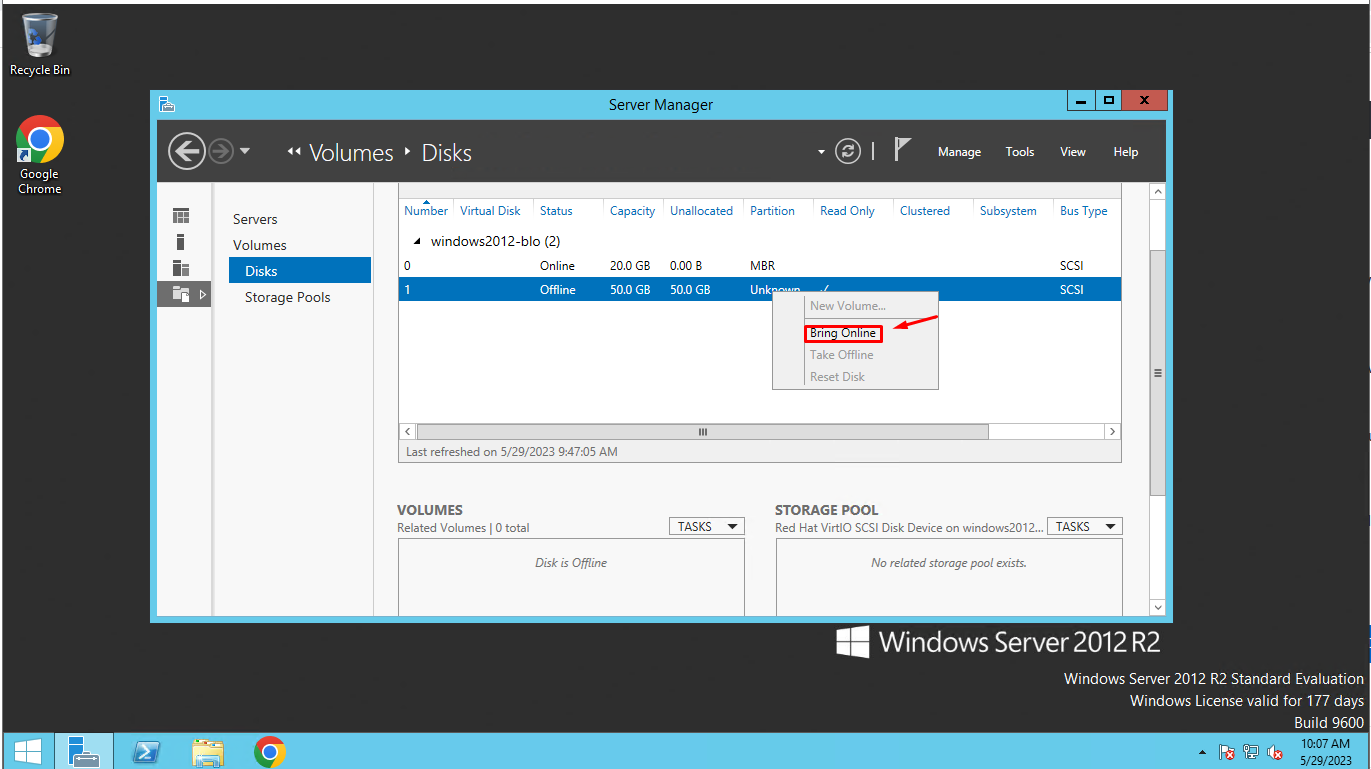Open Google Chrome desktop shortcut
This screenshot has height=769, width=1371.
tap(40, 155)
